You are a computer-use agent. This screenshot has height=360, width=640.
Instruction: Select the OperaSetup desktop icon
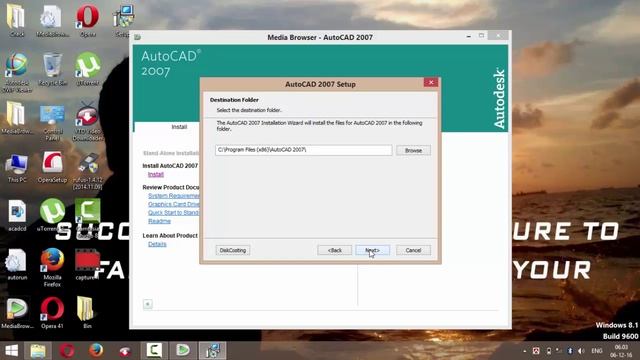[52, 167]
